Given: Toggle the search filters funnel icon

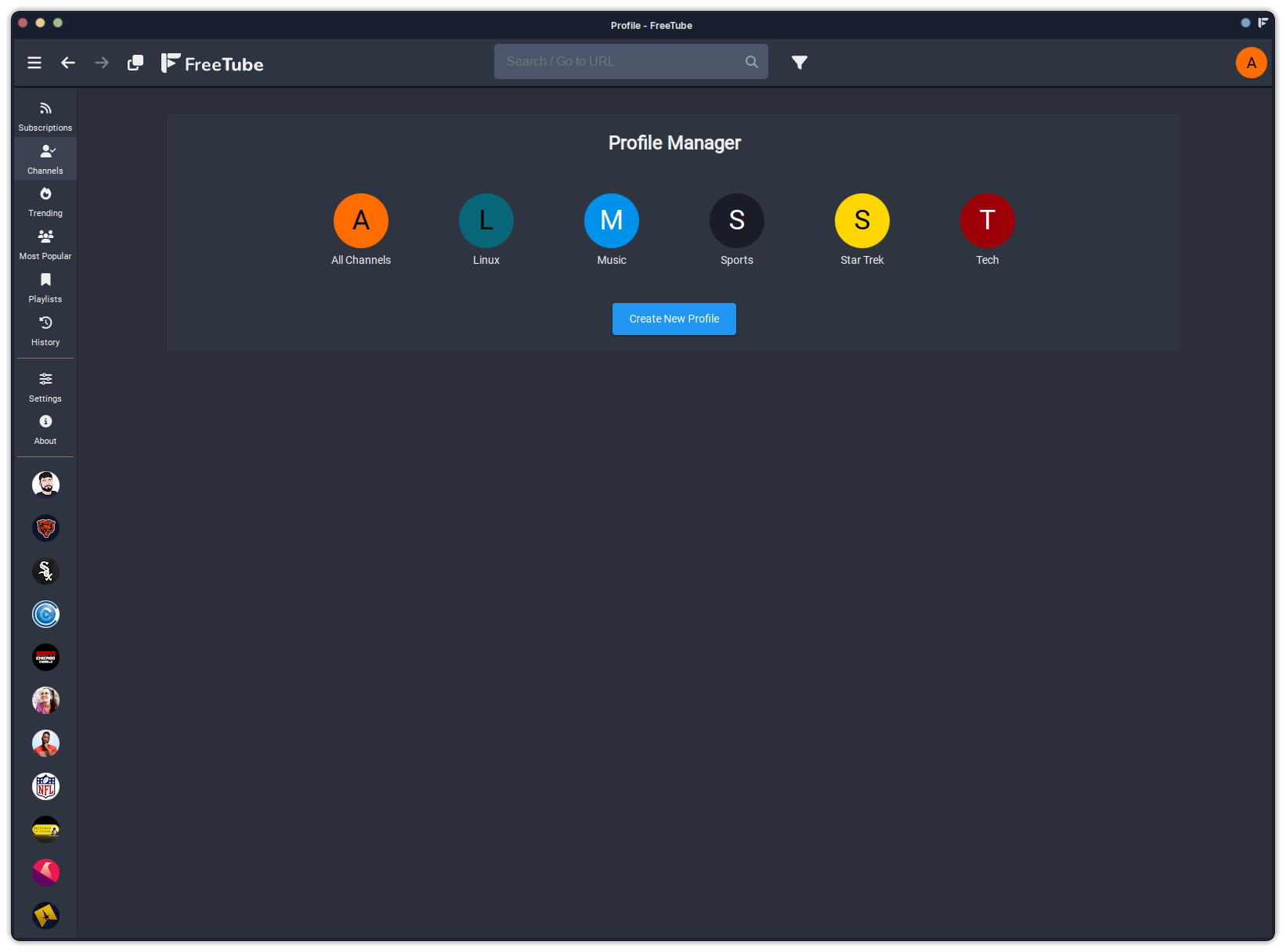Looking at the screenshot, I should pyautogui.click(x=799, y=63).
